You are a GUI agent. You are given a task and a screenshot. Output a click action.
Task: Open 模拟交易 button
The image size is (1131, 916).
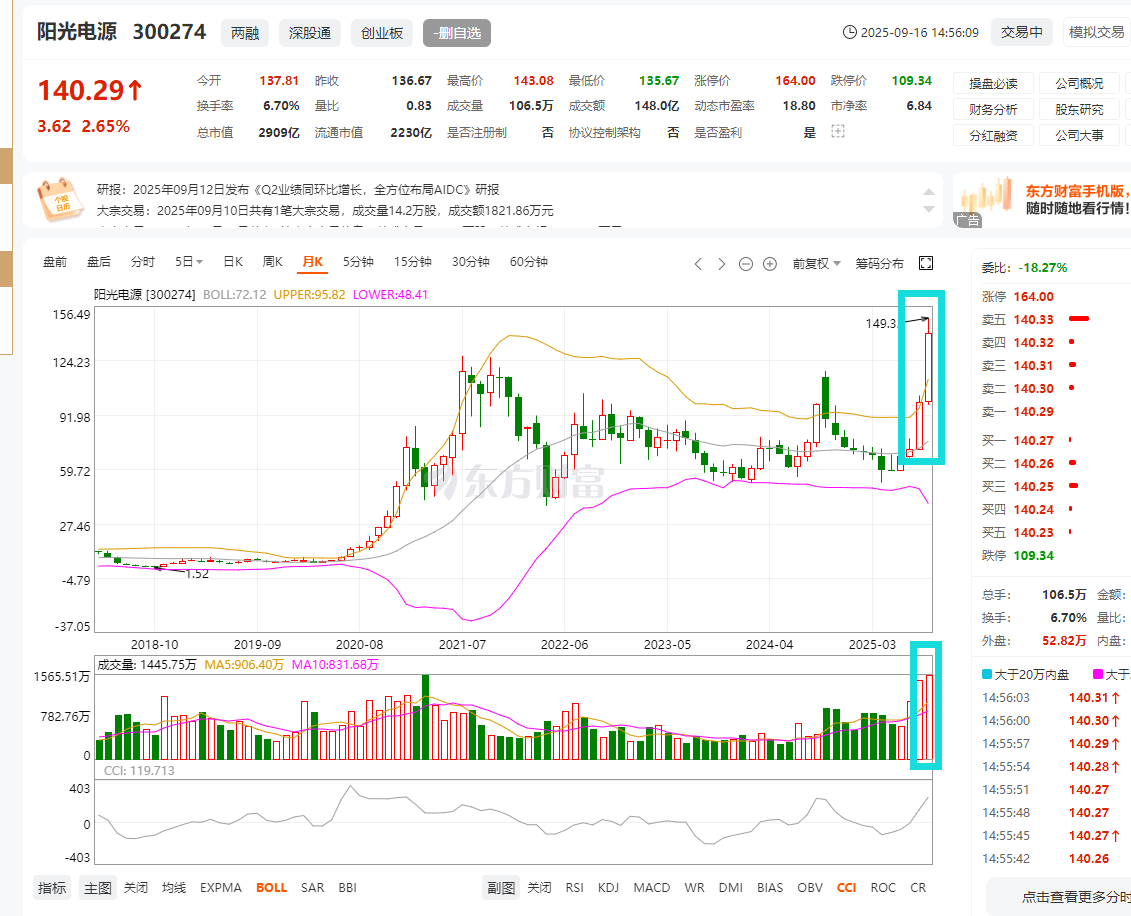point(1096,32)
